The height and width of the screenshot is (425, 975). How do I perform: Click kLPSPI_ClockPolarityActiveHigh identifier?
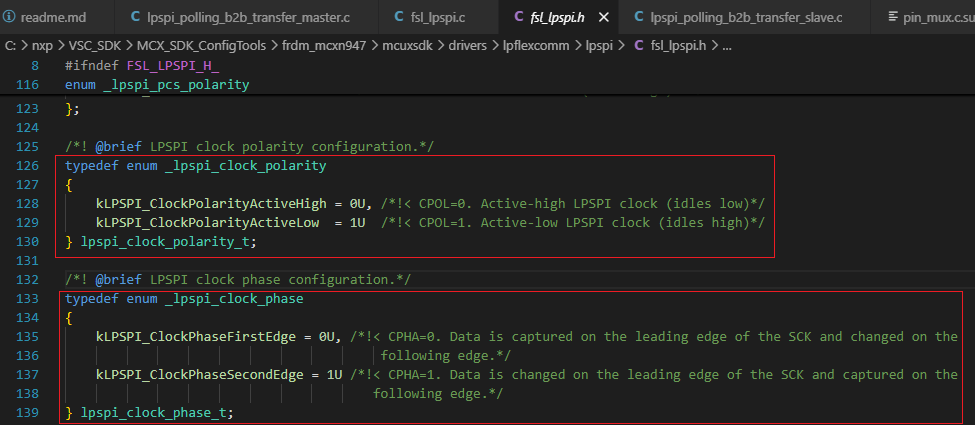[x=211, y=203]
